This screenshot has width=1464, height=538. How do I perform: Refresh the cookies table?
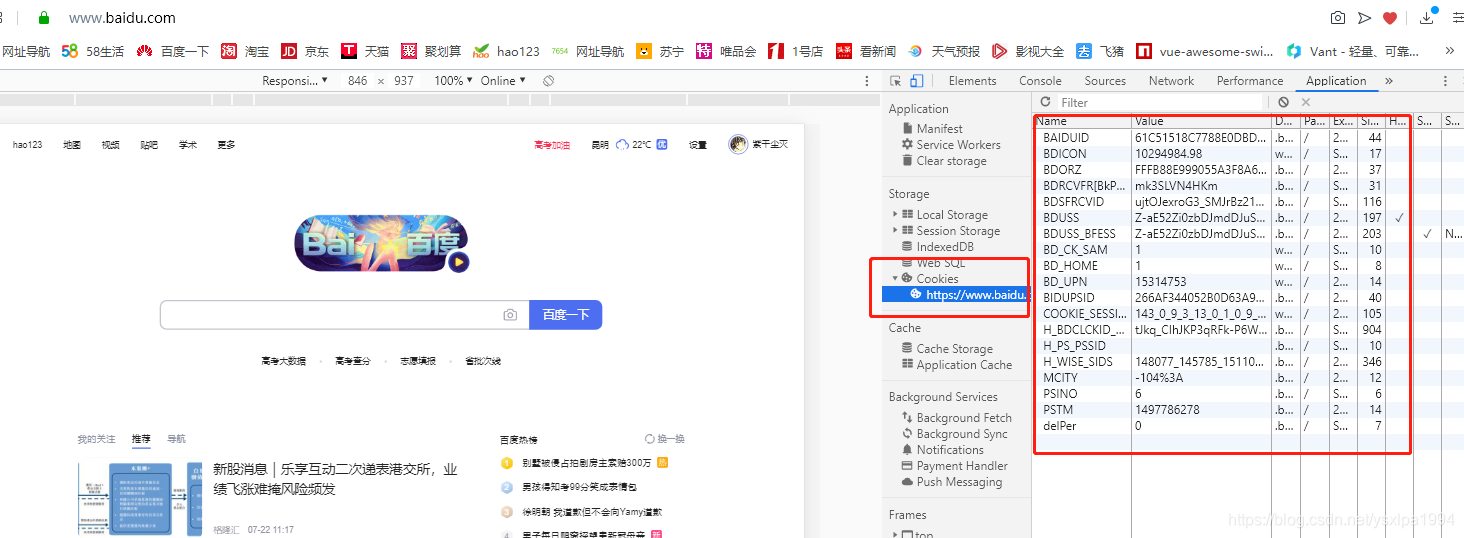(1046, 102)
